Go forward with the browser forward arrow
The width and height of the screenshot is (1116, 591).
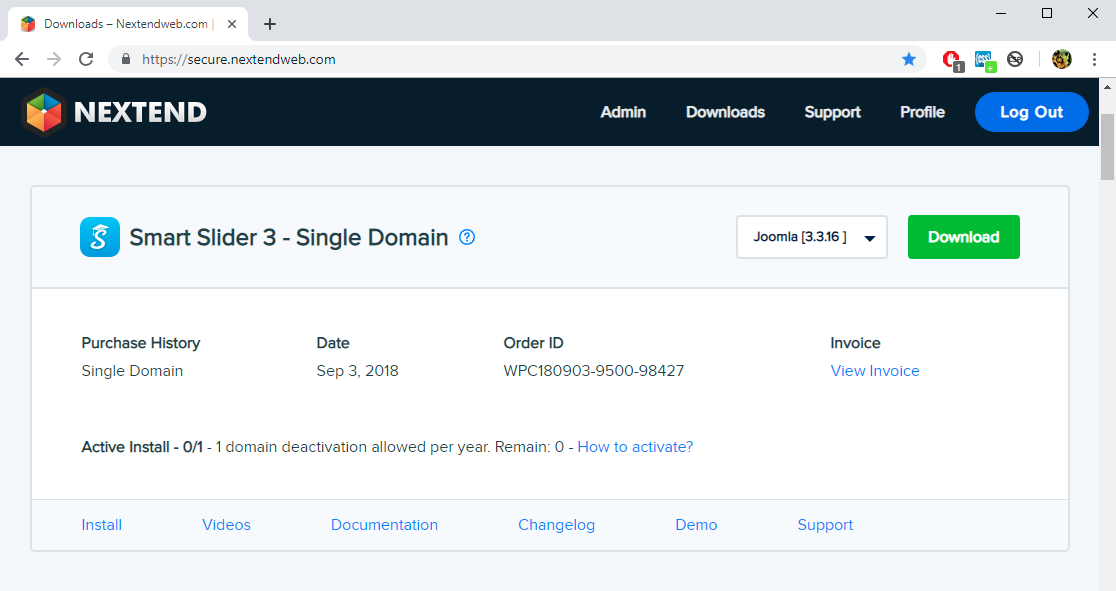pyautogui.click(x=54, y=59)
